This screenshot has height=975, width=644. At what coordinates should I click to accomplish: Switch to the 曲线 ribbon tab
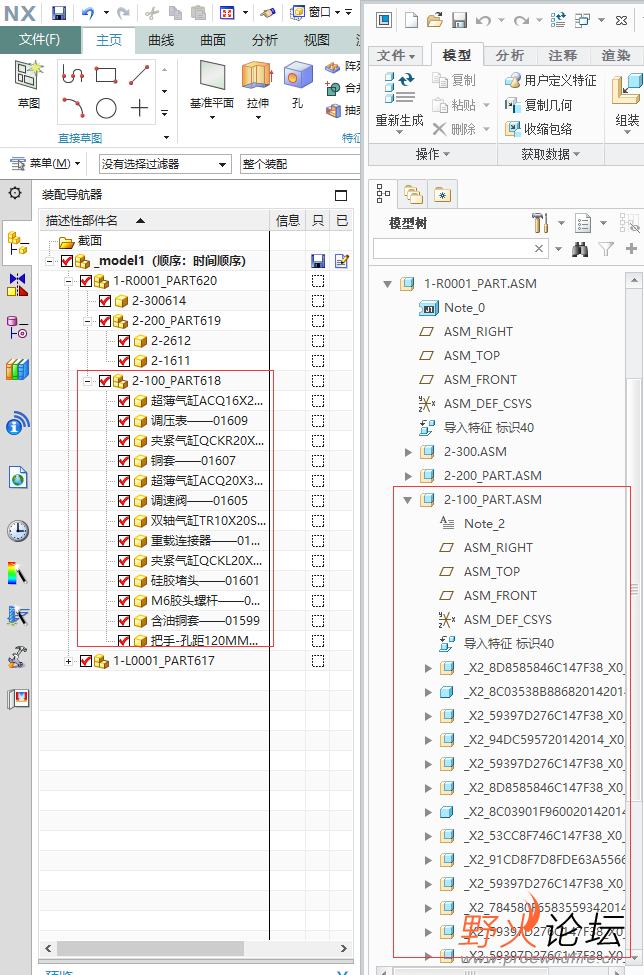point(161,40)
